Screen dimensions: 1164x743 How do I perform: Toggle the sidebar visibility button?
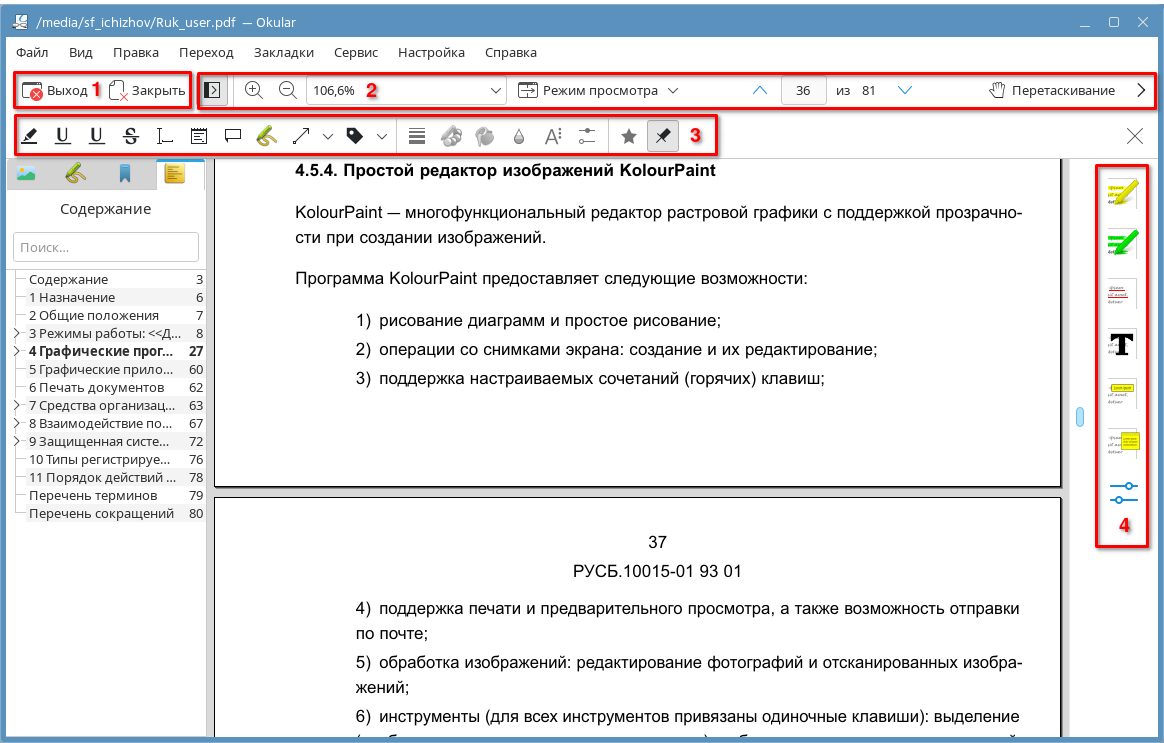pyautogui.click(x=212, y=90)
